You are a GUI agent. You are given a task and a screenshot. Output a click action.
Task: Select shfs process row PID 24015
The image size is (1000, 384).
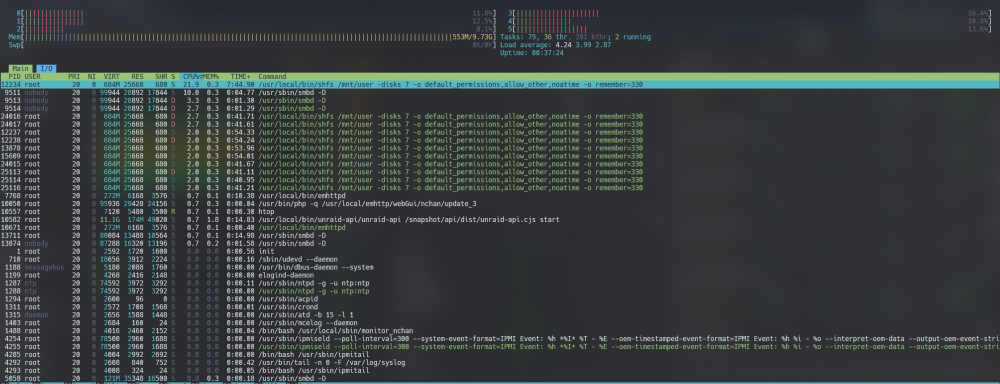coord(500,165)
